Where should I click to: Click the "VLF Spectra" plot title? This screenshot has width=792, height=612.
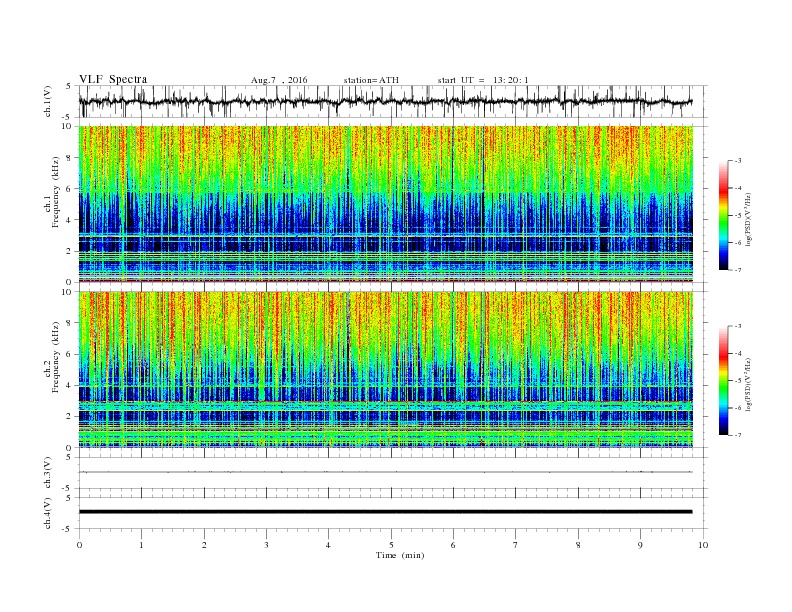click(113, 79)
